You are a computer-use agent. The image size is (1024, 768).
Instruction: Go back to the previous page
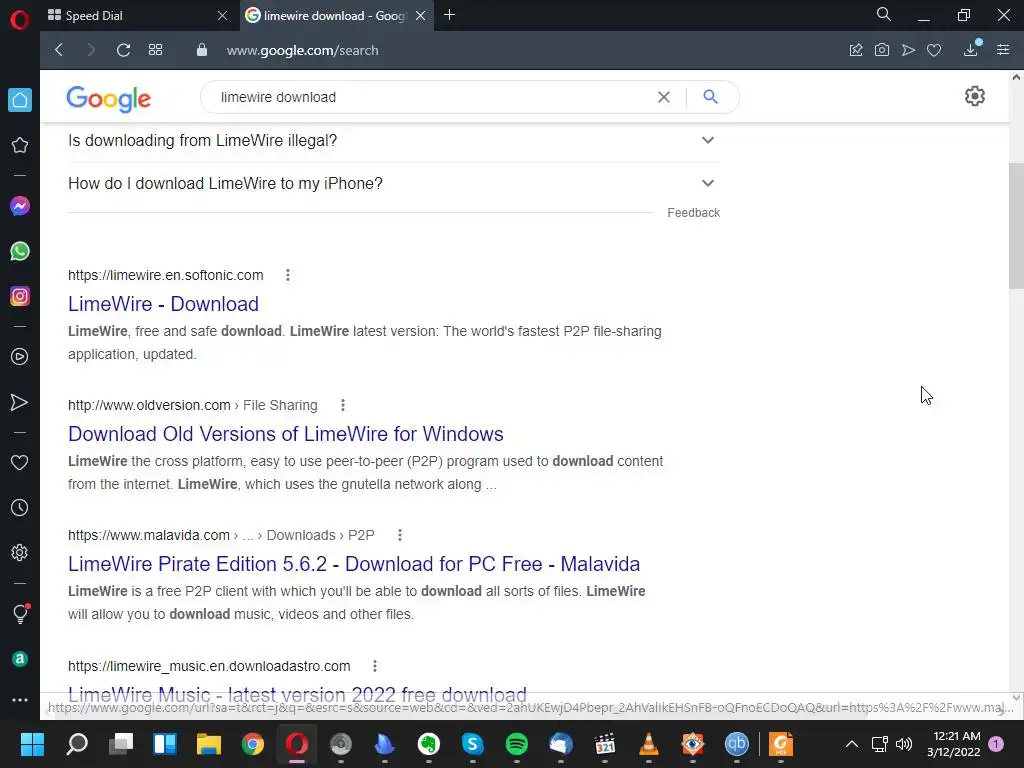[59, 50]
